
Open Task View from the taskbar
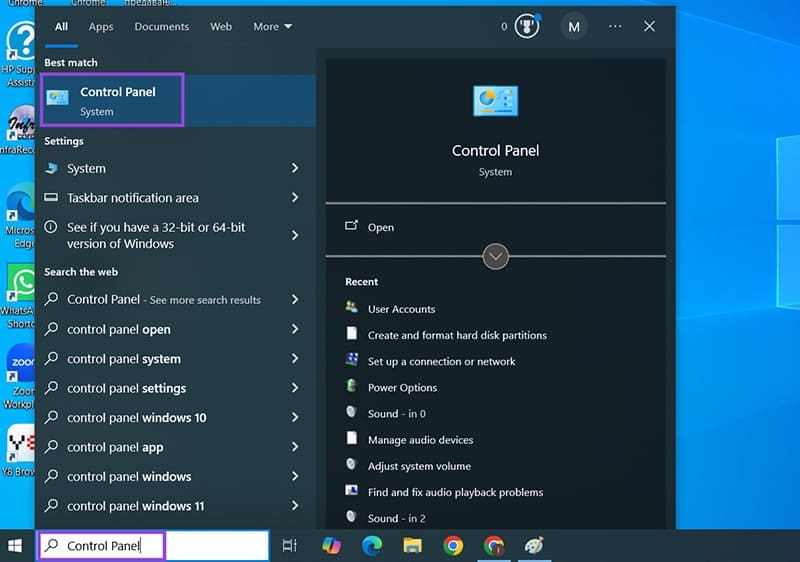coord(290,545)
